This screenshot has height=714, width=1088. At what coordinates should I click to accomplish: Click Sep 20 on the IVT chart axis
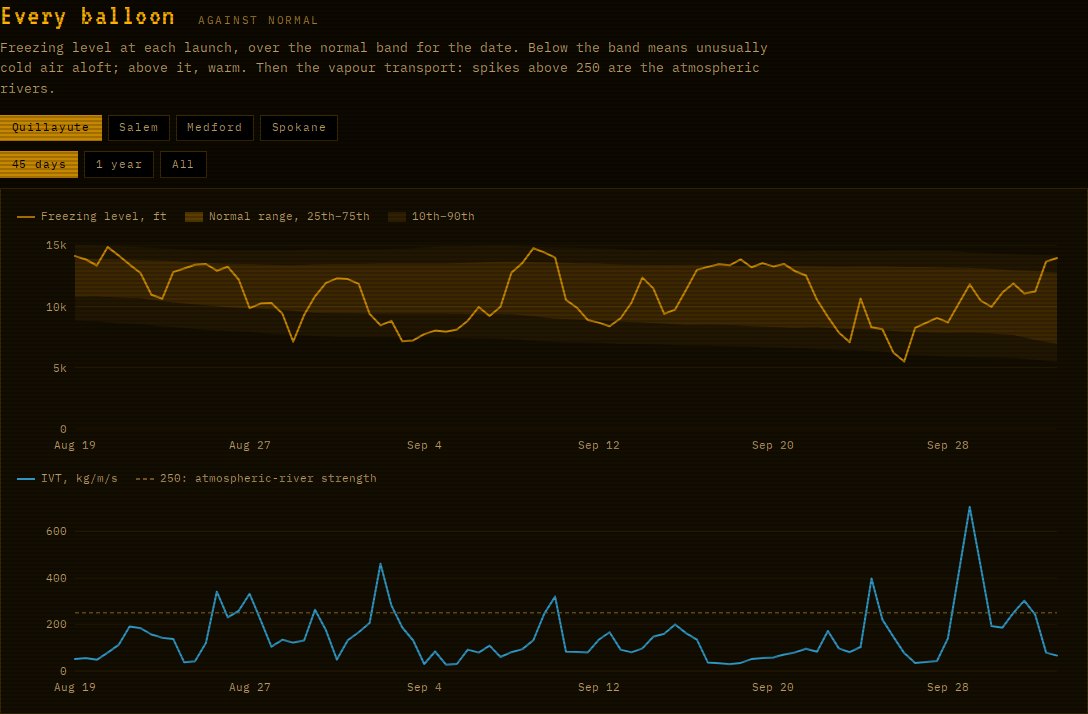(x=773, y=688)
